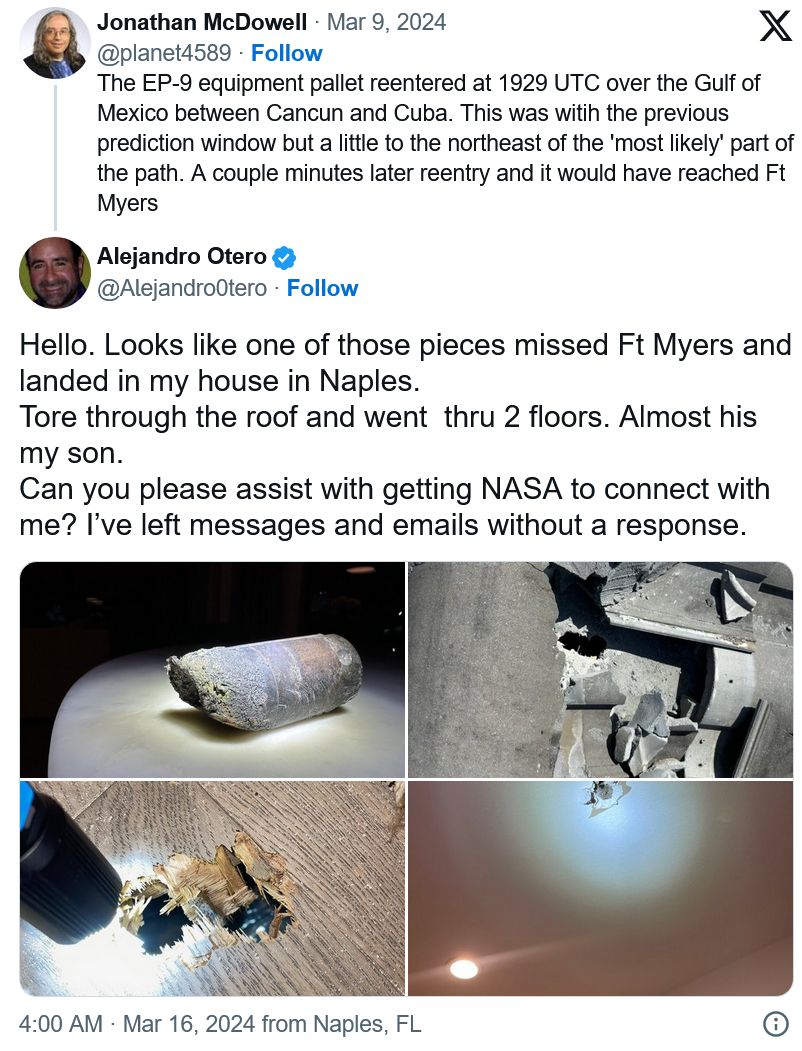View the damaged roof hole photo

point(600,670)
